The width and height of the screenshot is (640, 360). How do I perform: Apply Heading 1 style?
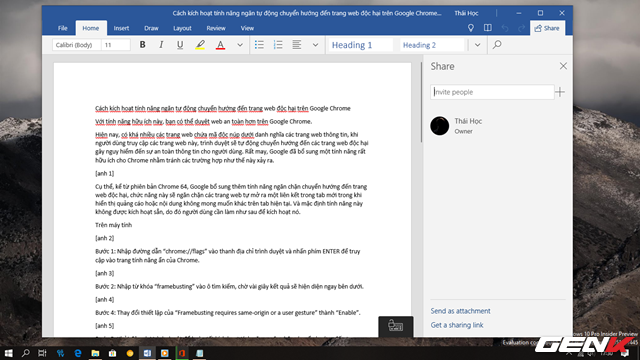[360, 45]
